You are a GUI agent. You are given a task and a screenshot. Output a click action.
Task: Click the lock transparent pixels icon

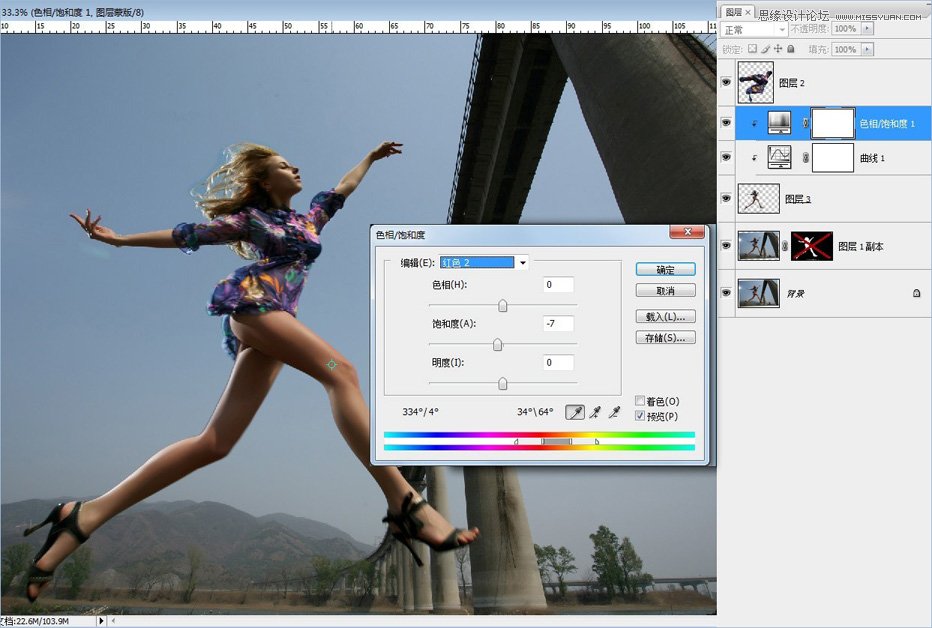click(752, 49)
